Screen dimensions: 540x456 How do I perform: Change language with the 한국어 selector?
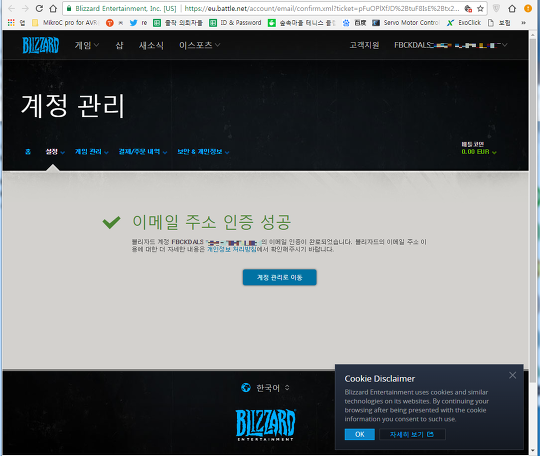tap(272, 388)
